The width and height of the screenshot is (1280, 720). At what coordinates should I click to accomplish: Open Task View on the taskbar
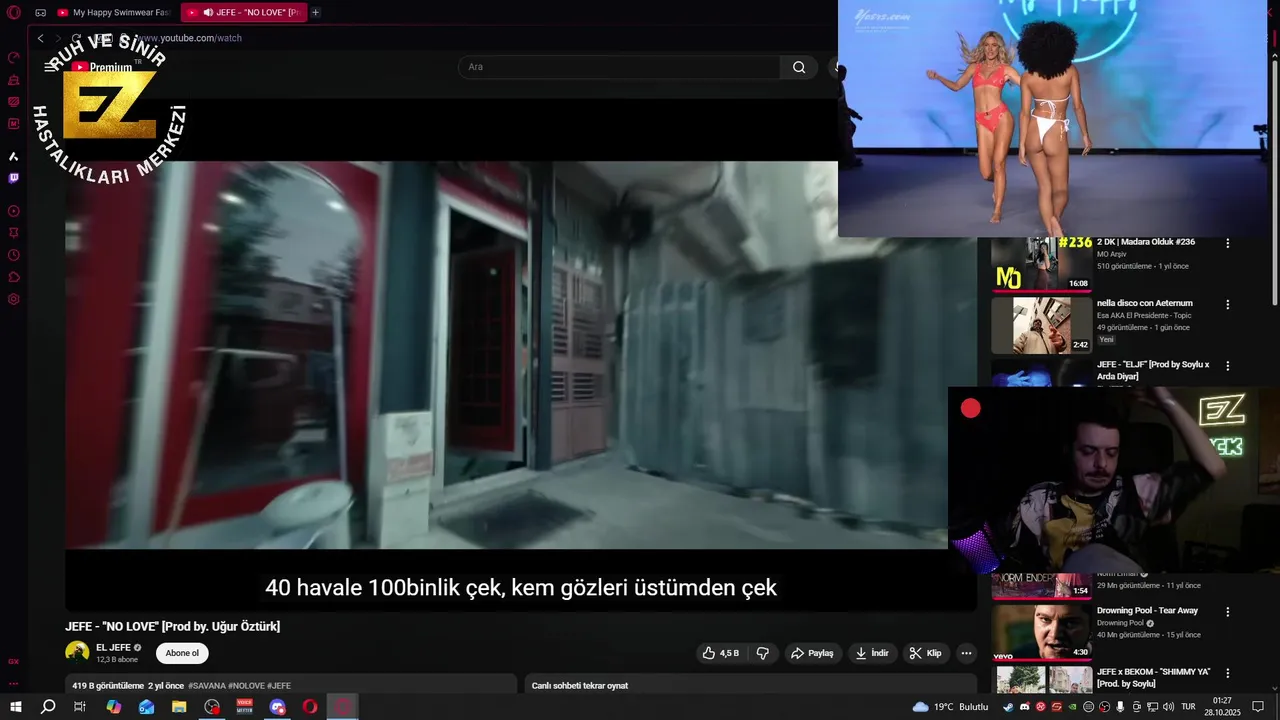click(80, 707)
